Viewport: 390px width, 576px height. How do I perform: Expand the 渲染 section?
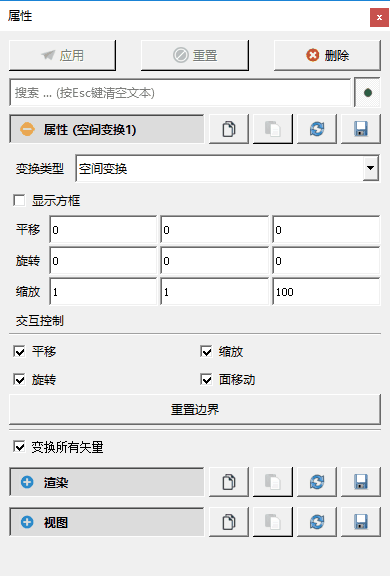(x=106, y=482)
